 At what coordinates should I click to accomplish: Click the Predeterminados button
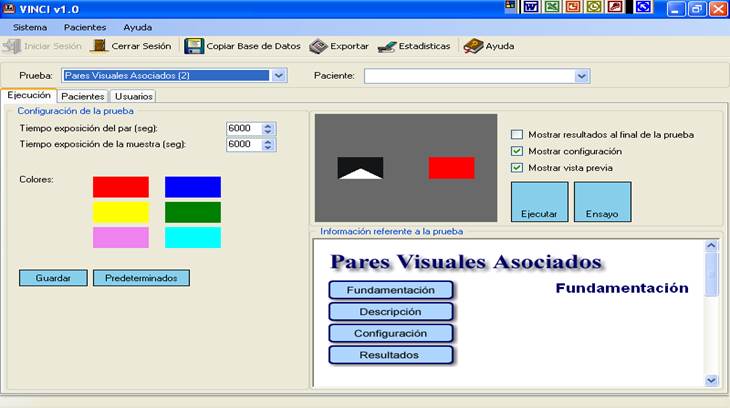pyautogui.click(x=141, y=278)
